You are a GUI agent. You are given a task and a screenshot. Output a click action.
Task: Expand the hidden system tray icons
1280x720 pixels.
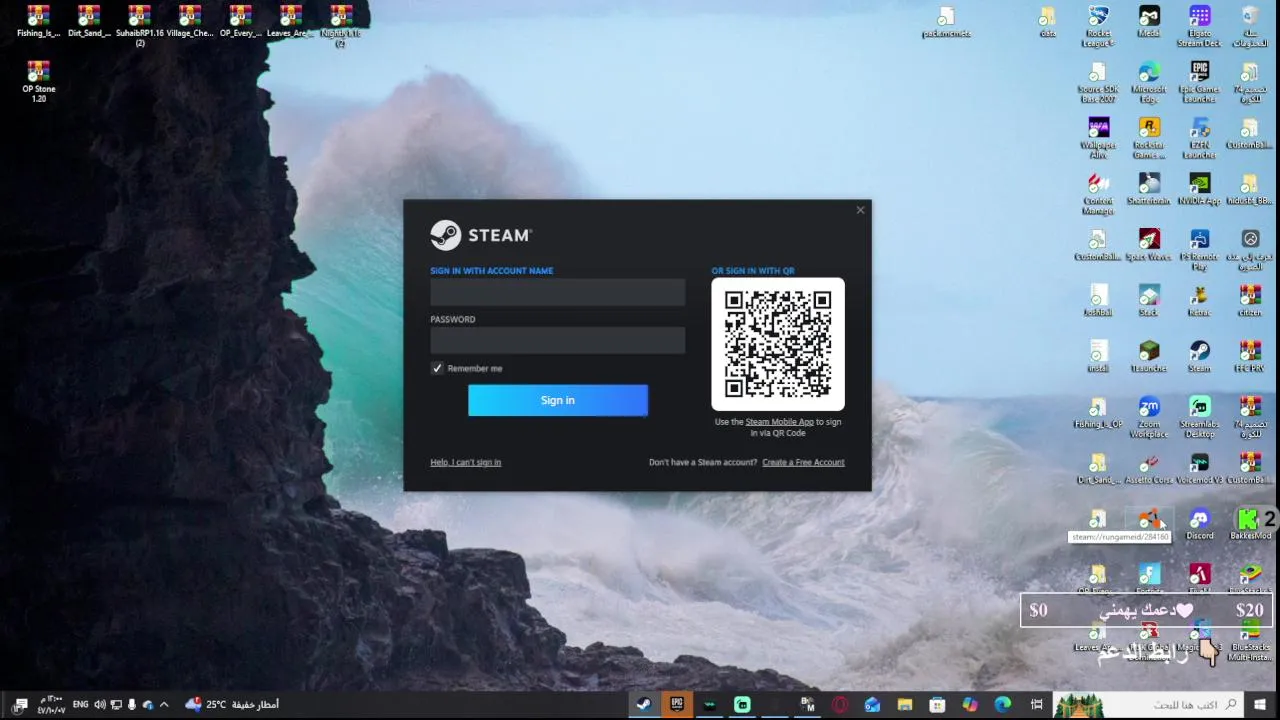tap(164, 705)
